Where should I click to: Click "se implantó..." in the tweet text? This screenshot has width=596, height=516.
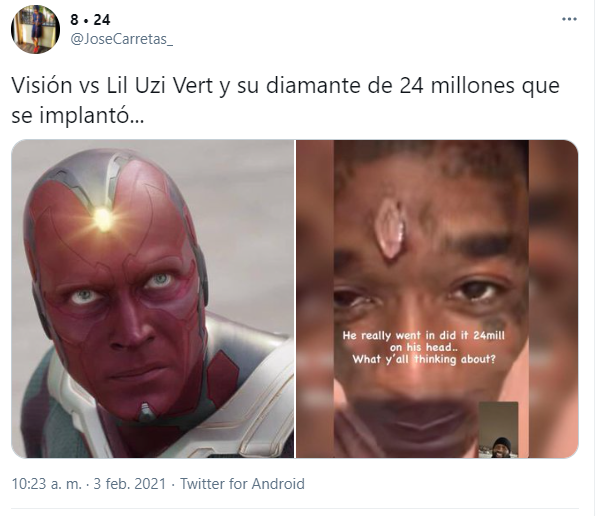coord(78,116)
